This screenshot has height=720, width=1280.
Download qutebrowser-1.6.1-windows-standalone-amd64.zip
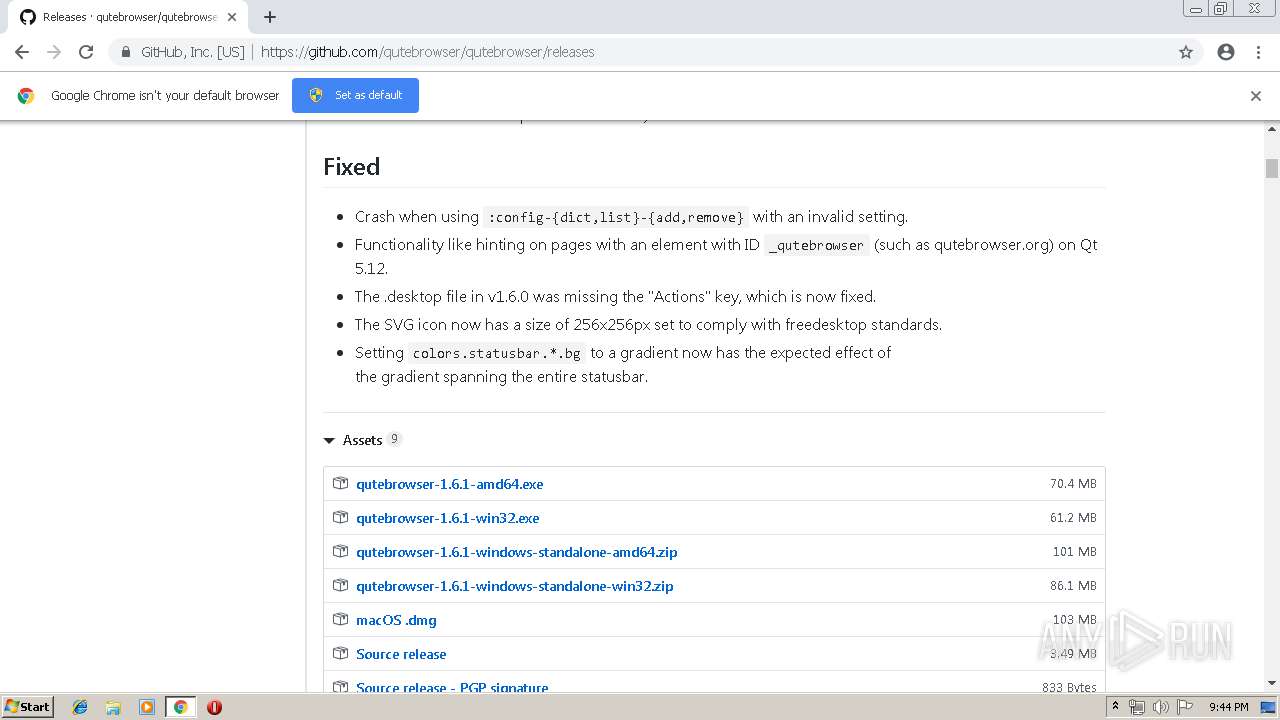(516, 552)
